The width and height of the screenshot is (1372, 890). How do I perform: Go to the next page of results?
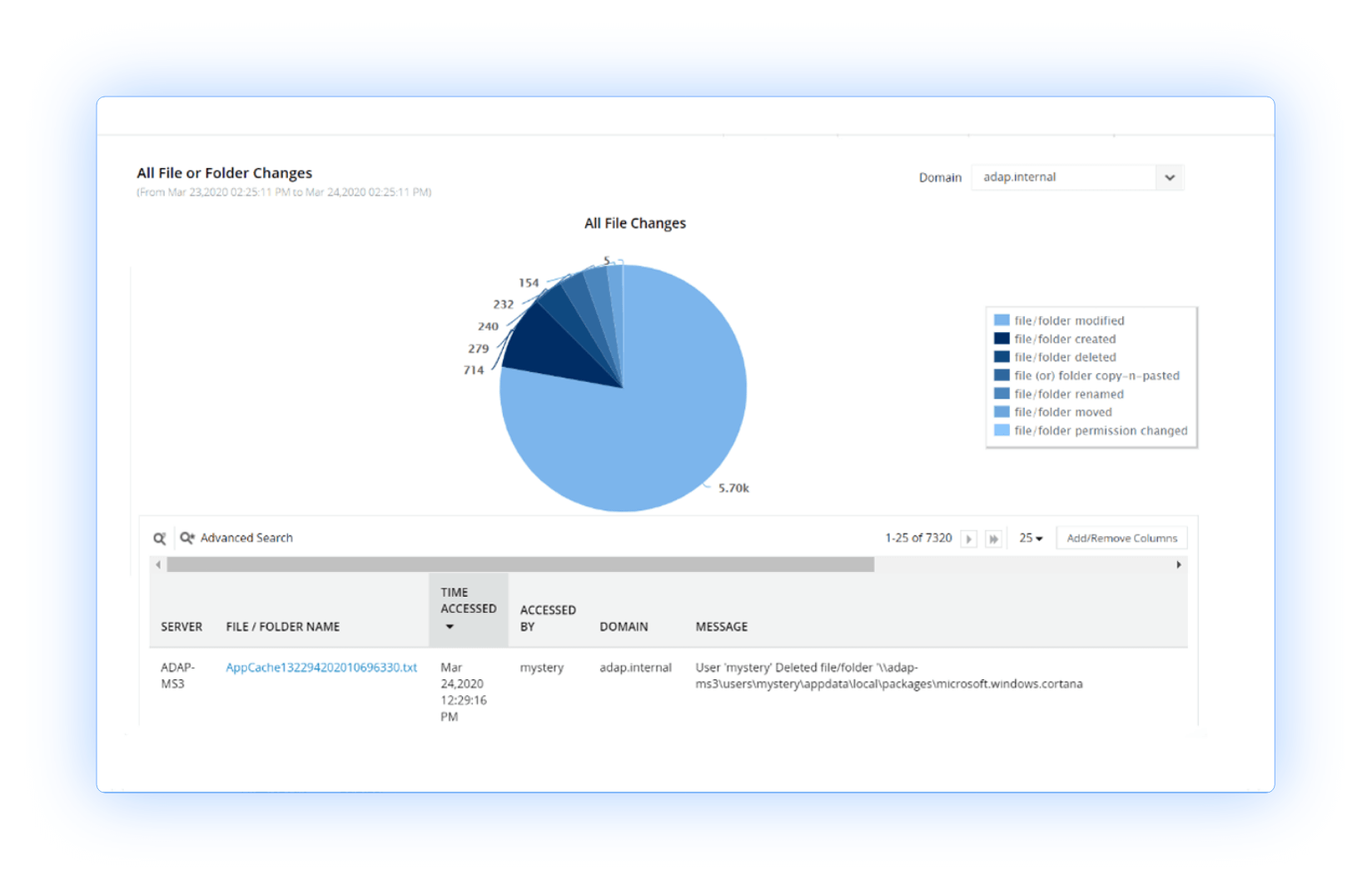(x=968, y=539)
